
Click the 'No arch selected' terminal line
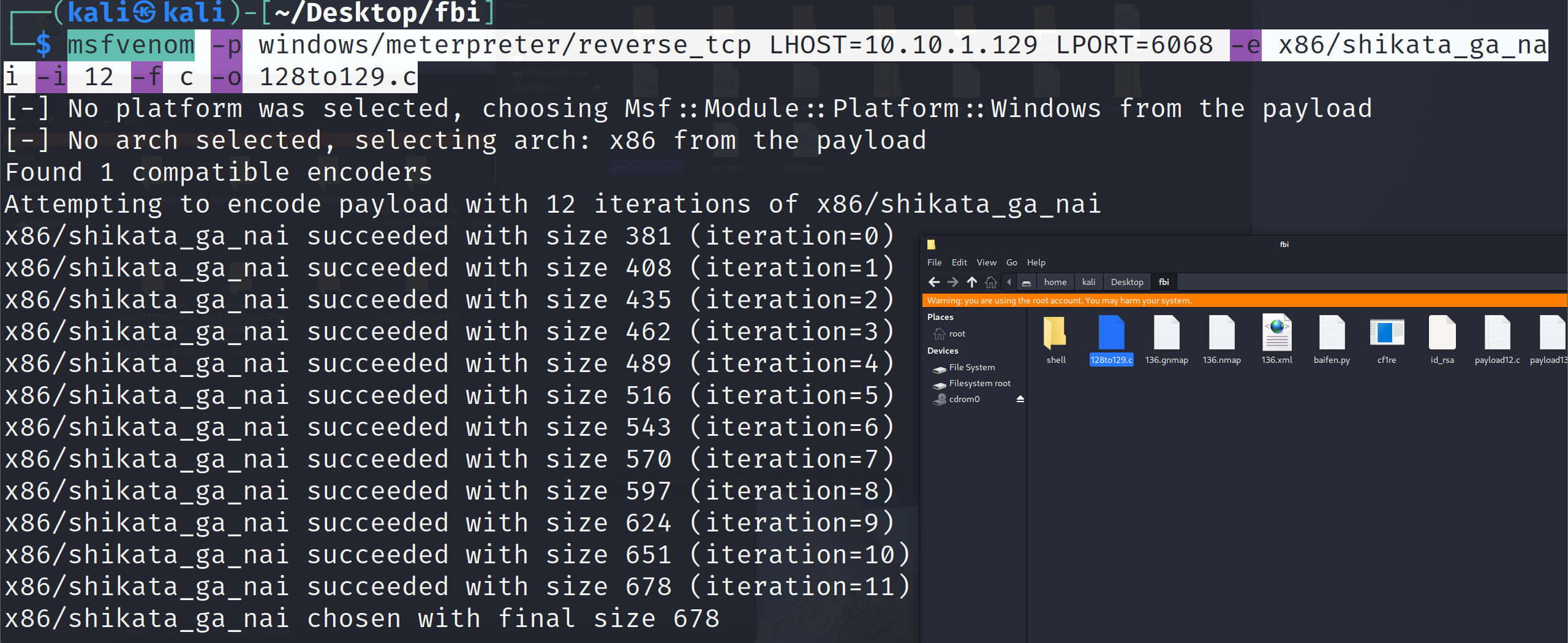click(466, 140)
